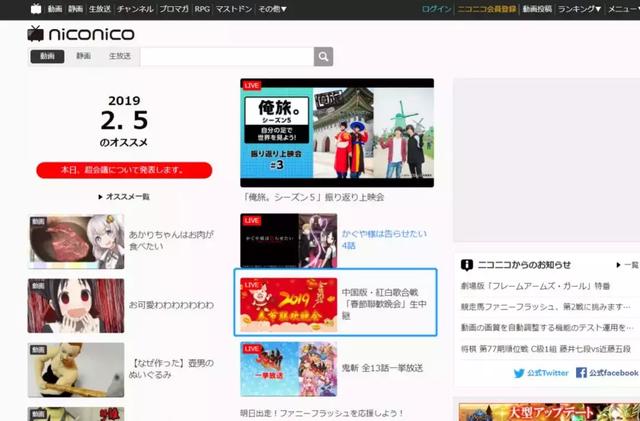Expand the ランキング dropdown menu
The width and height of the screenshot is (640, 421).
[579, 9]
